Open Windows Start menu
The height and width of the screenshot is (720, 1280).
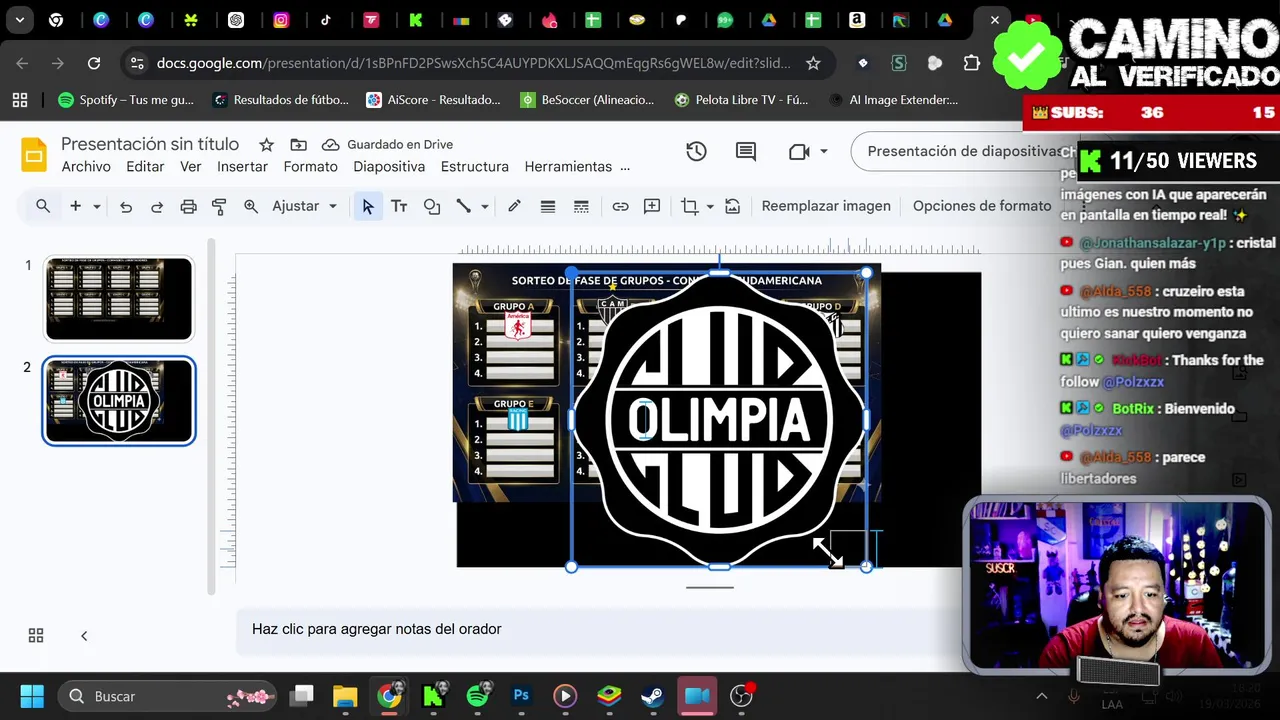click(31, 696)
